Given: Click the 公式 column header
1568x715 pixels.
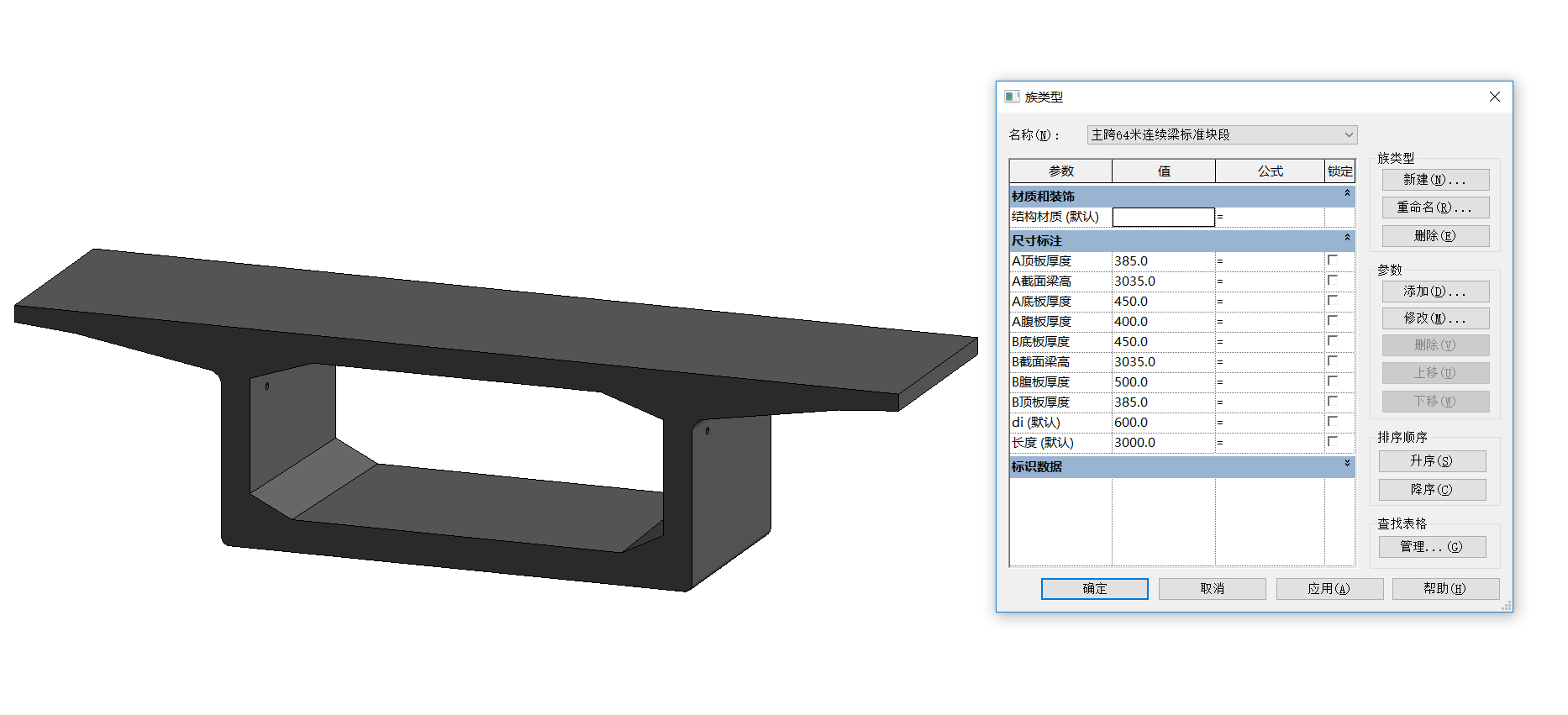Looking at the screenshot, I should [x=1270, y=171].
